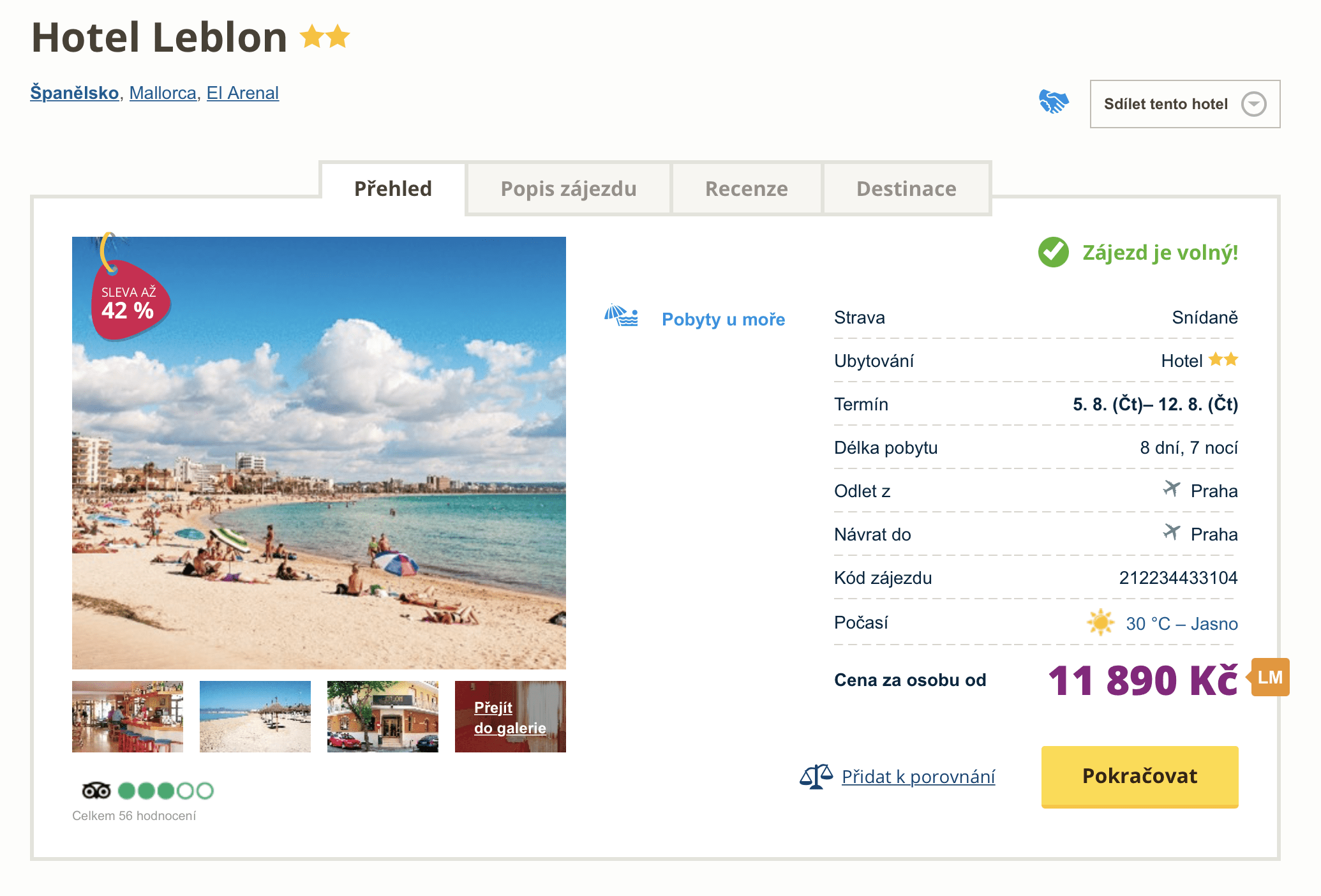Click the blue handshake icon

click(x=1054, y=102)
